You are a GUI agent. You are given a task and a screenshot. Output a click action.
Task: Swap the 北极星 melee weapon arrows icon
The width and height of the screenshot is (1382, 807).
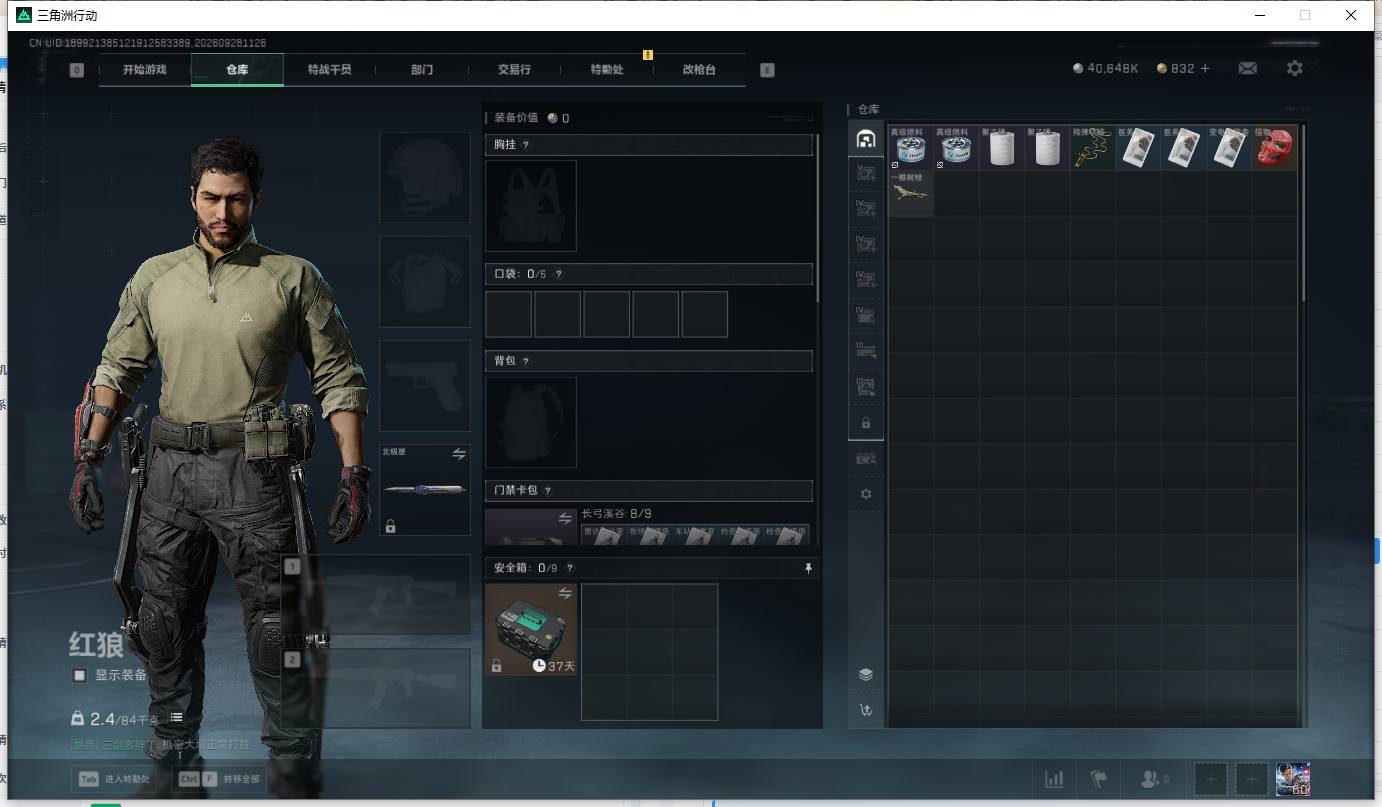point(459,454)
